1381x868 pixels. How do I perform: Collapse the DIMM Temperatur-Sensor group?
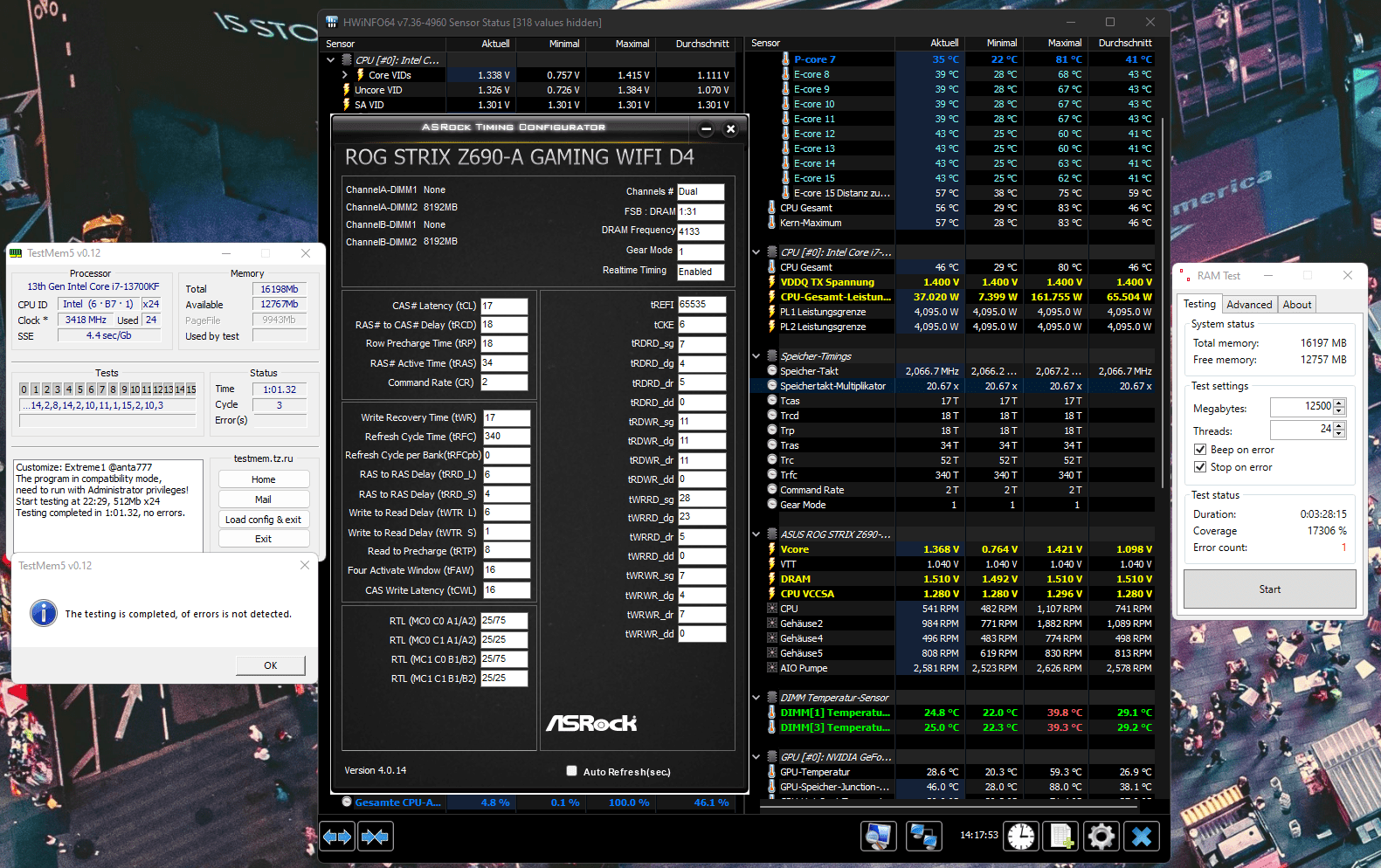756,698
